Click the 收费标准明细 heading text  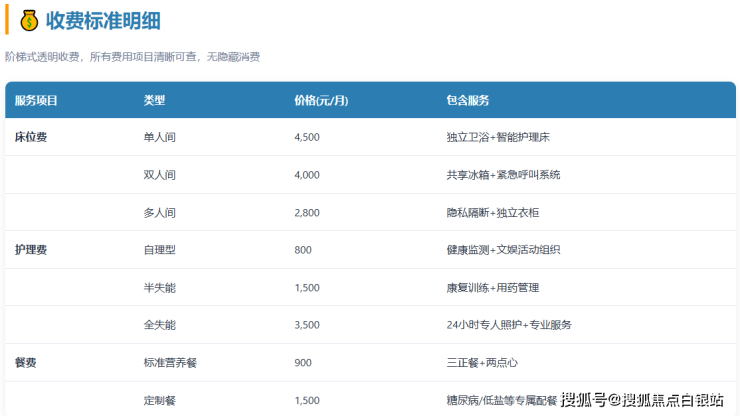pos(102,20)
